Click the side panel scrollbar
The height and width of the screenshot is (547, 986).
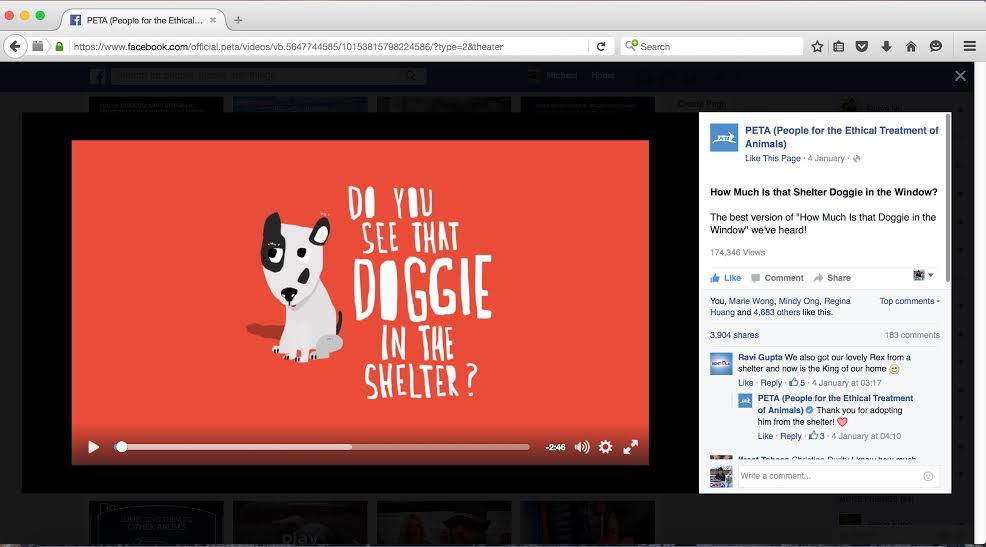(x=948, y=198)
